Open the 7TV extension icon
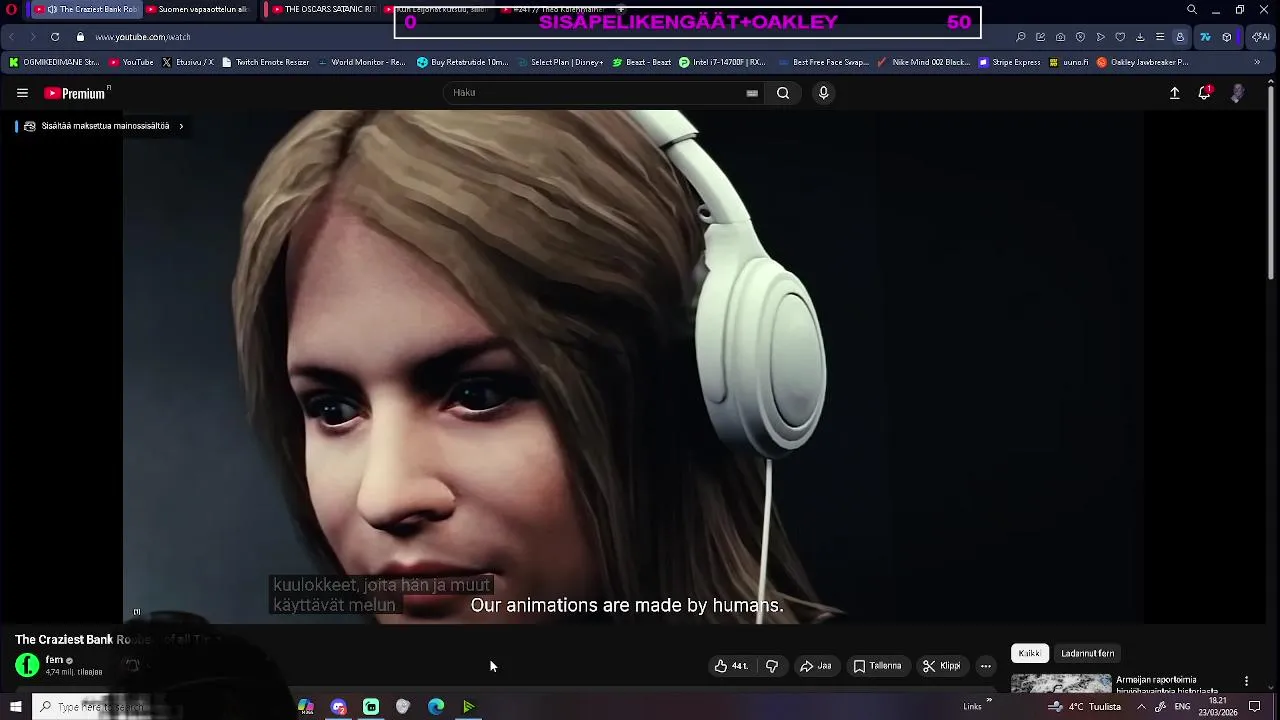The width and height of the screenshot is (1280, 720). 1205,37
